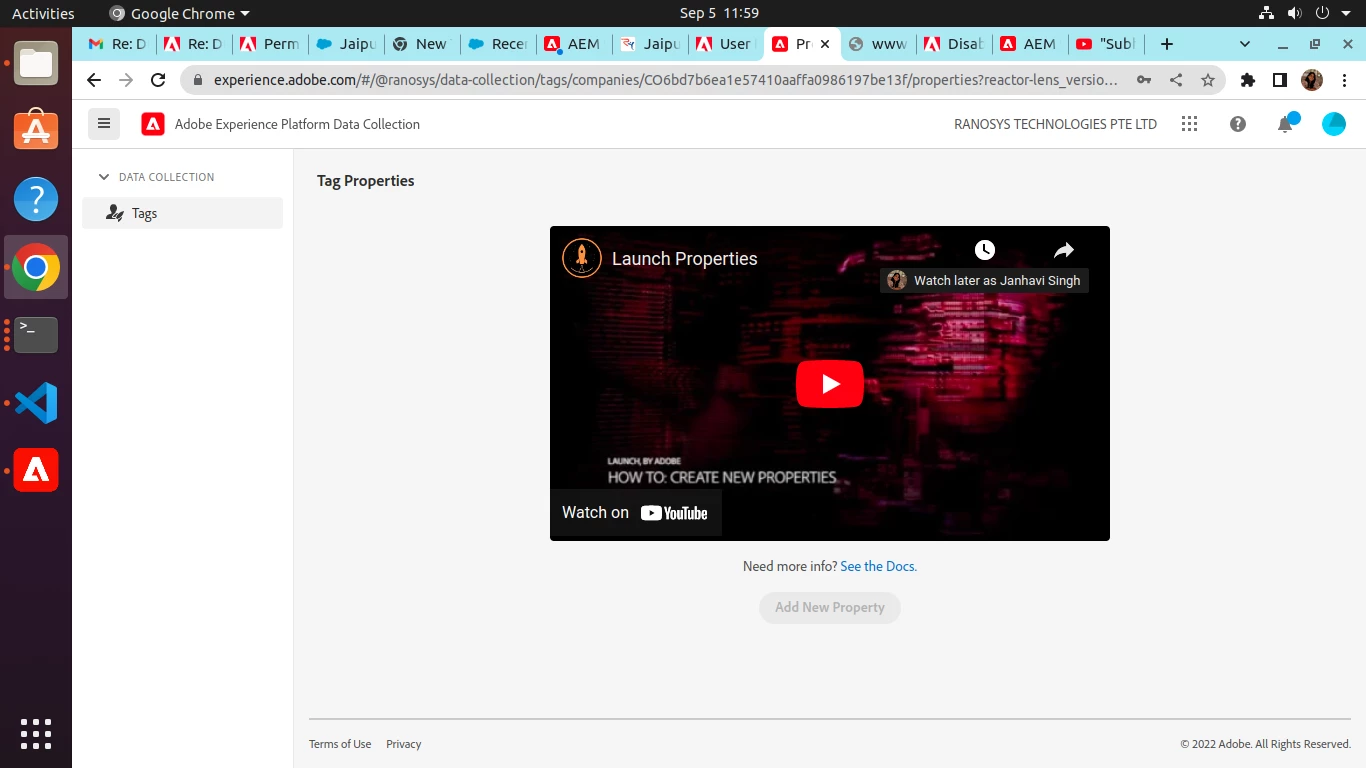
Task: Open Terms of Use link
Action: point(340,744)
